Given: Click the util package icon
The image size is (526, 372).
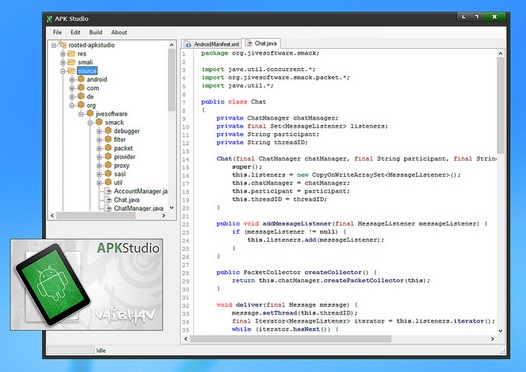Looking at the screenshot, I should (108, 182).
